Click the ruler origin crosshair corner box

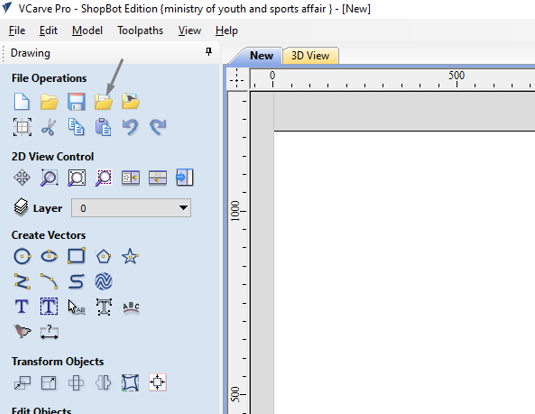point(237,80)
